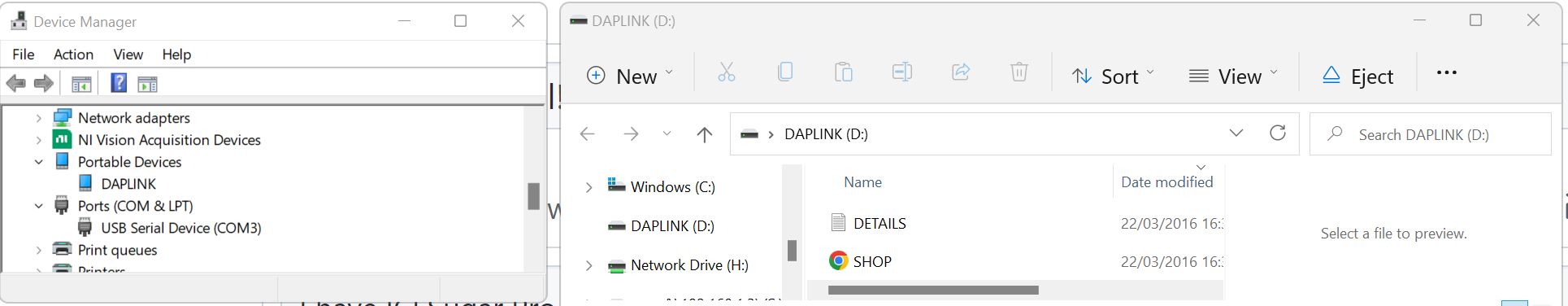Expand Network adapters node

(x=38, y=118)
